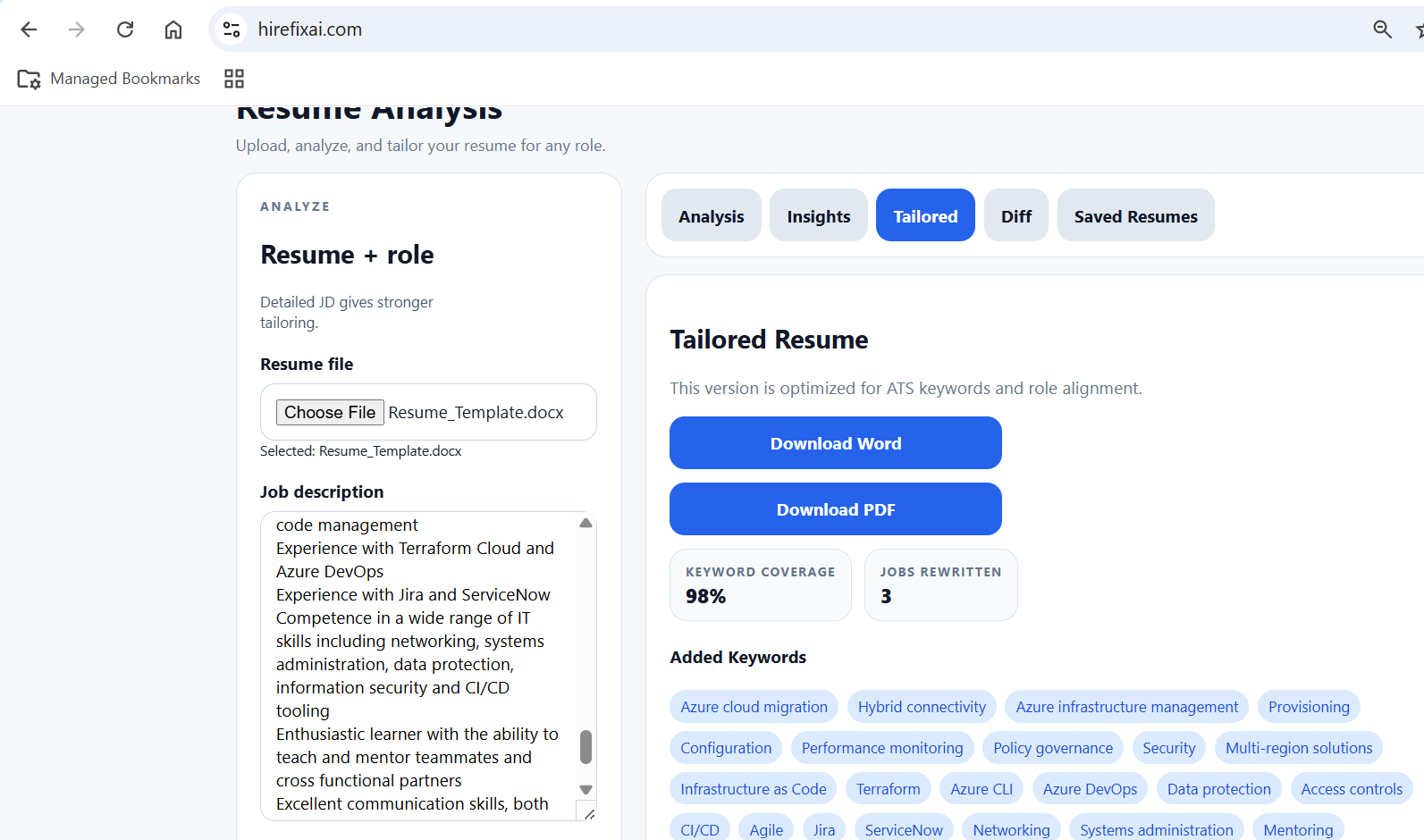
Task: Open Managed Bookmarks folder
Action: click(x=109, y=79)
